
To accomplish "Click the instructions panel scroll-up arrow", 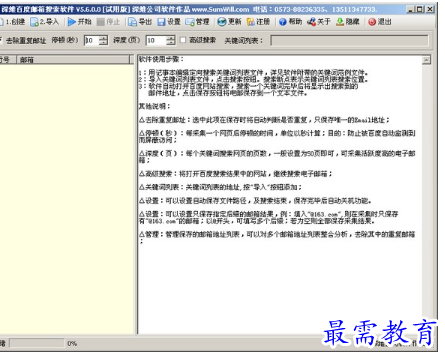I will pos(426,60).
